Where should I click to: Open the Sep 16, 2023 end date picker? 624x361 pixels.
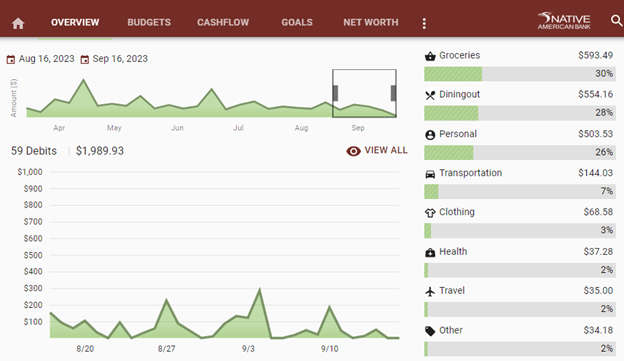(114, 59)
